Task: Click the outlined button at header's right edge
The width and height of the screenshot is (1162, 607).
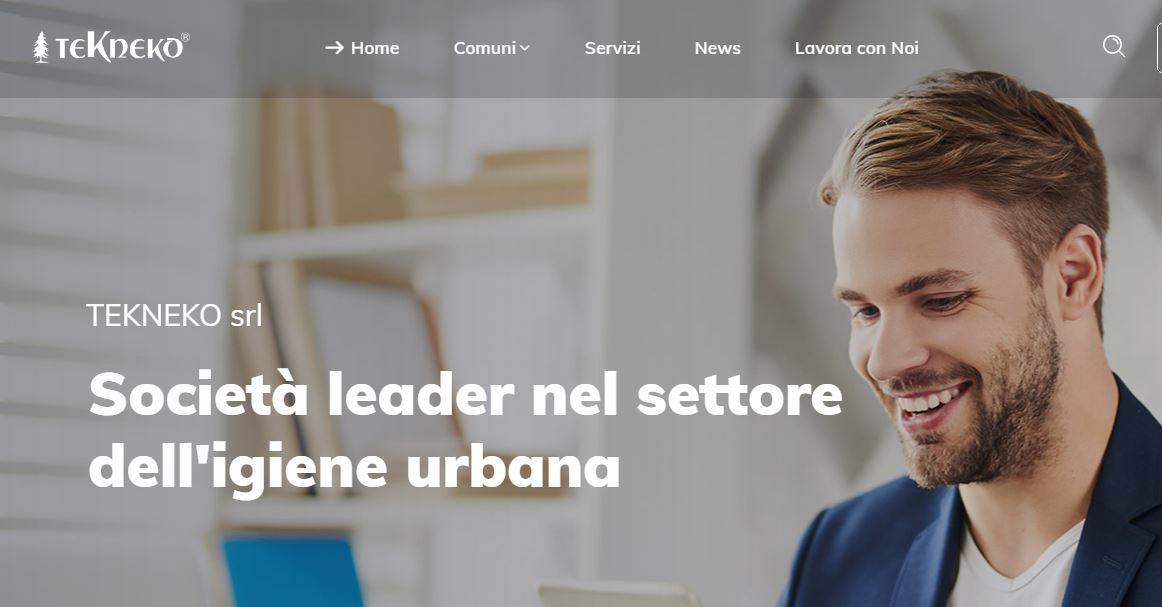Action: coord(1159,47)
